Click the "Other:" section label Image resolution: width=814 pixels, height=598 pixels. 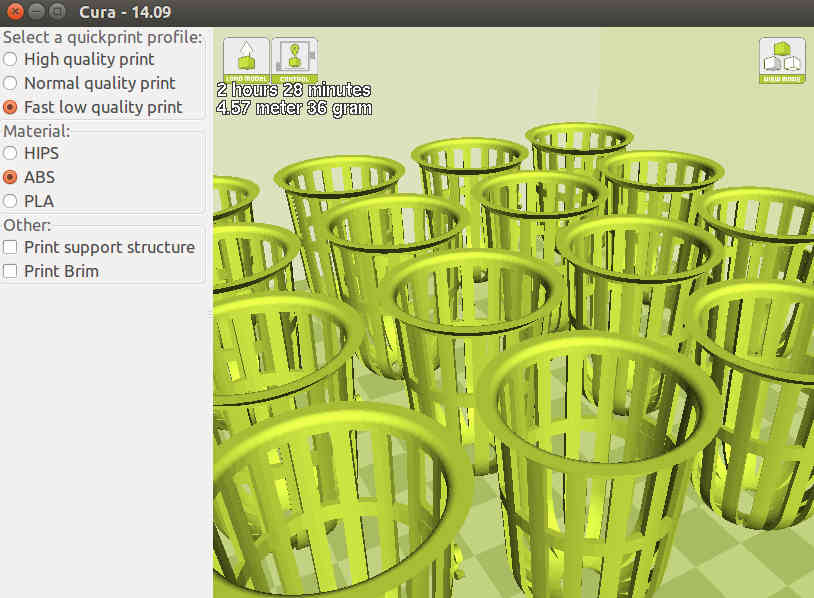pyautogui.click(x=27, y=225)
